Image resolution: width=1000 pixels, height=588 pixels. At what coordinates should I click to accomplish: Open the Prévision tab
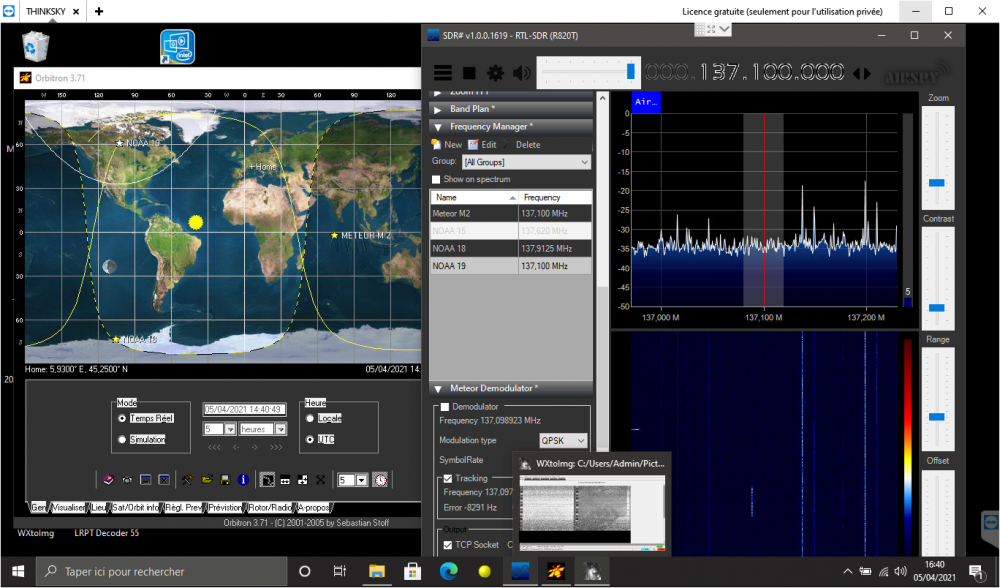225,508
